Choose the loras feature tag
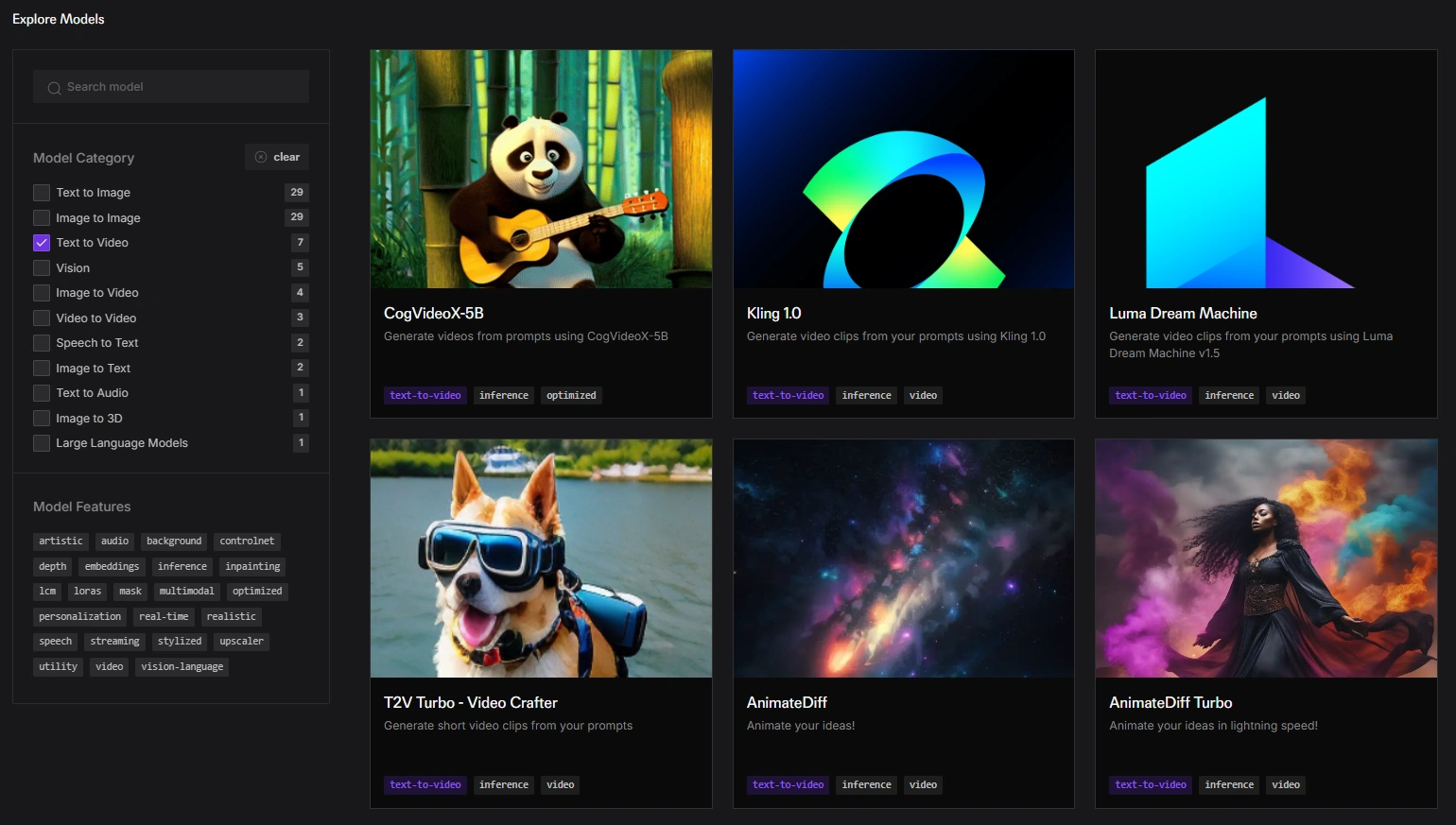The image size is (1456, 825). point(87,592)
